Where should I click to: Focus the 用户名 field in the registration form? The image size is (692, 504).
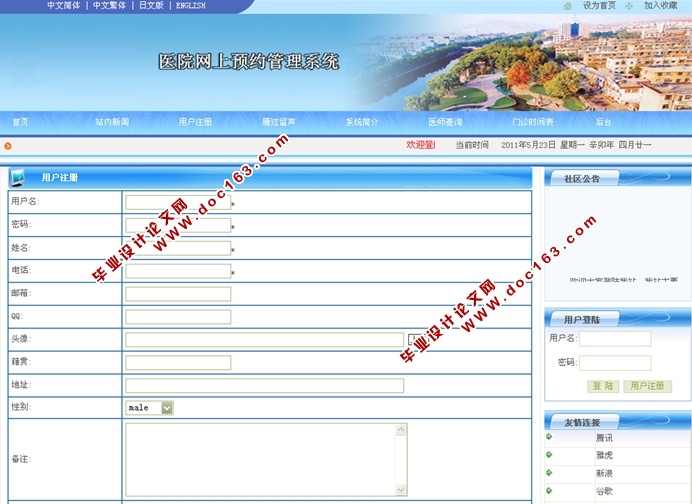point(178,202)
